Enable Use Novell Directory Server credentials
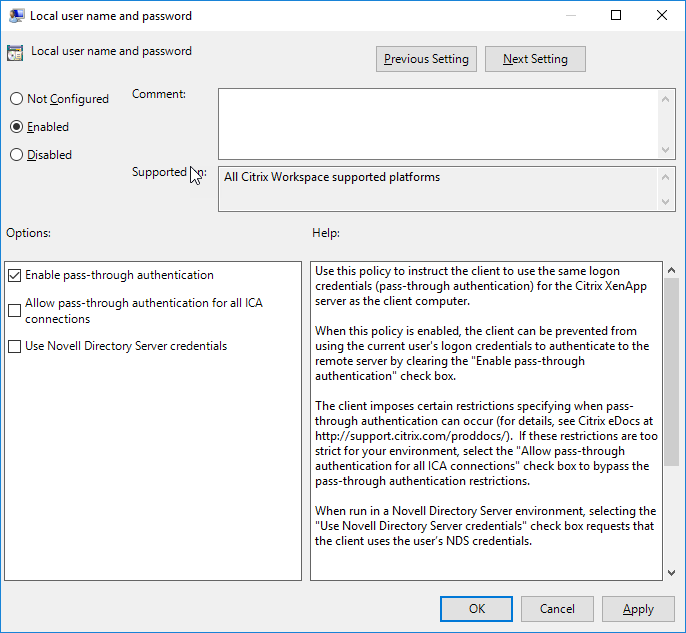The width and height of the screenshot is (686, 633). 14,347
